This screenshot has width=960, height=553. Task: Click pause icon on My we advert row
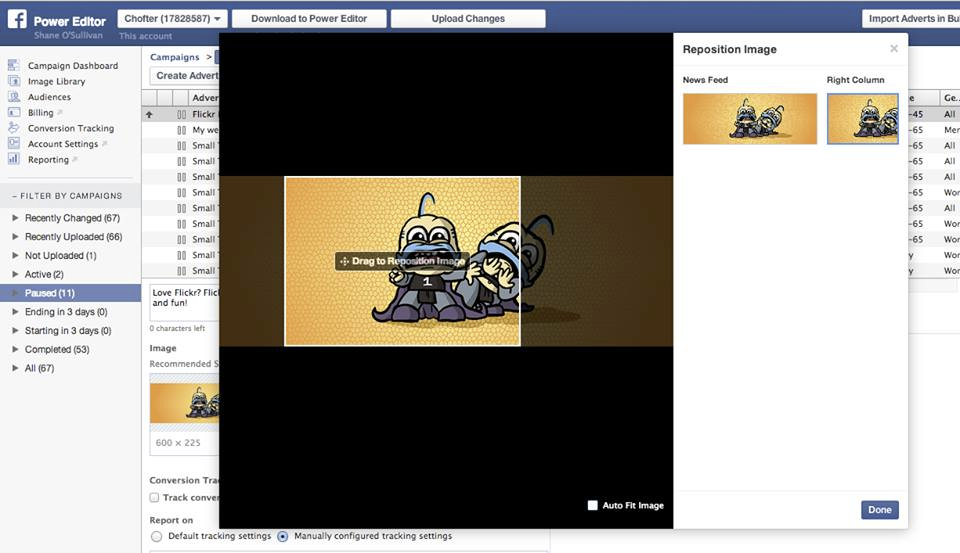[181, 130]
